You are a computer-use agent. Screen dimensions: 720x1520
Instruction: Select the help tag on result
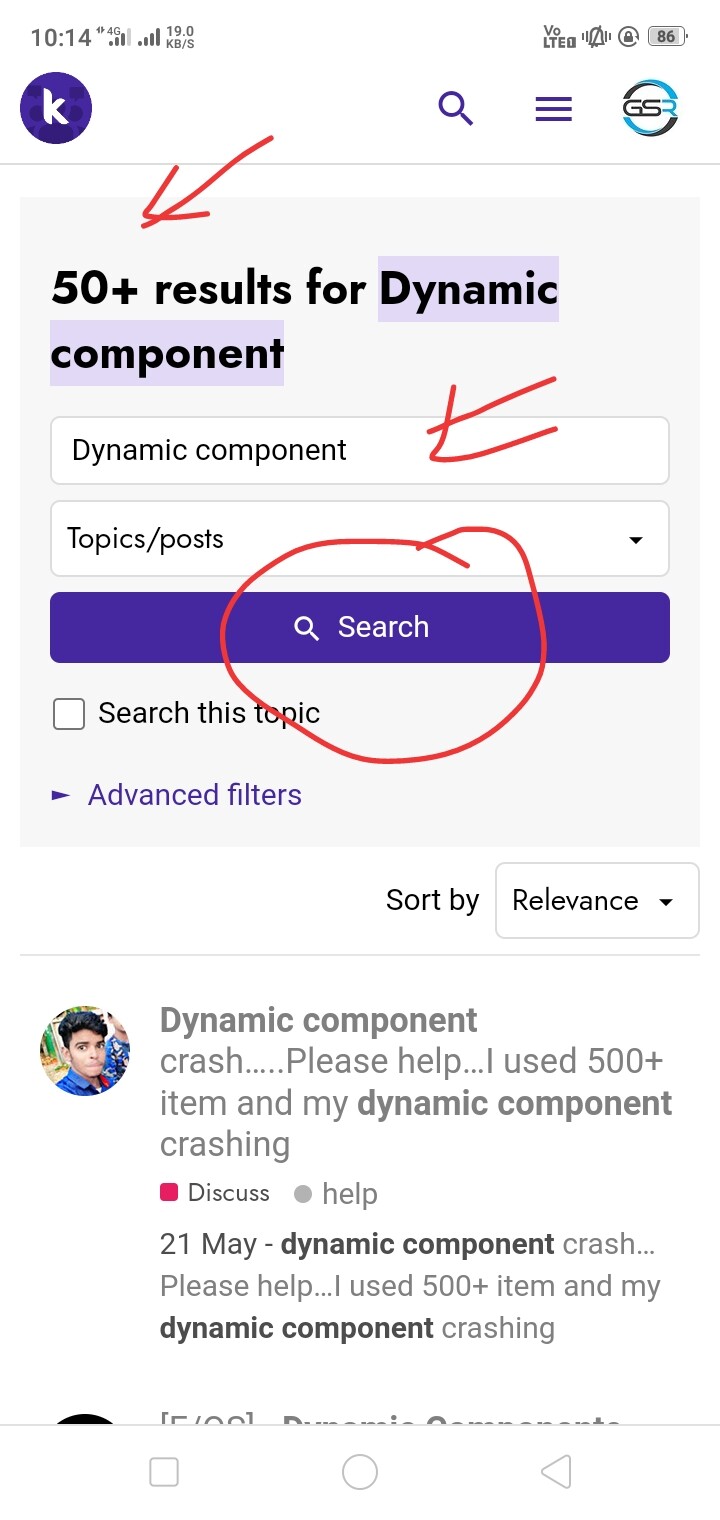pyautogui.click(x=348, y=1193)
